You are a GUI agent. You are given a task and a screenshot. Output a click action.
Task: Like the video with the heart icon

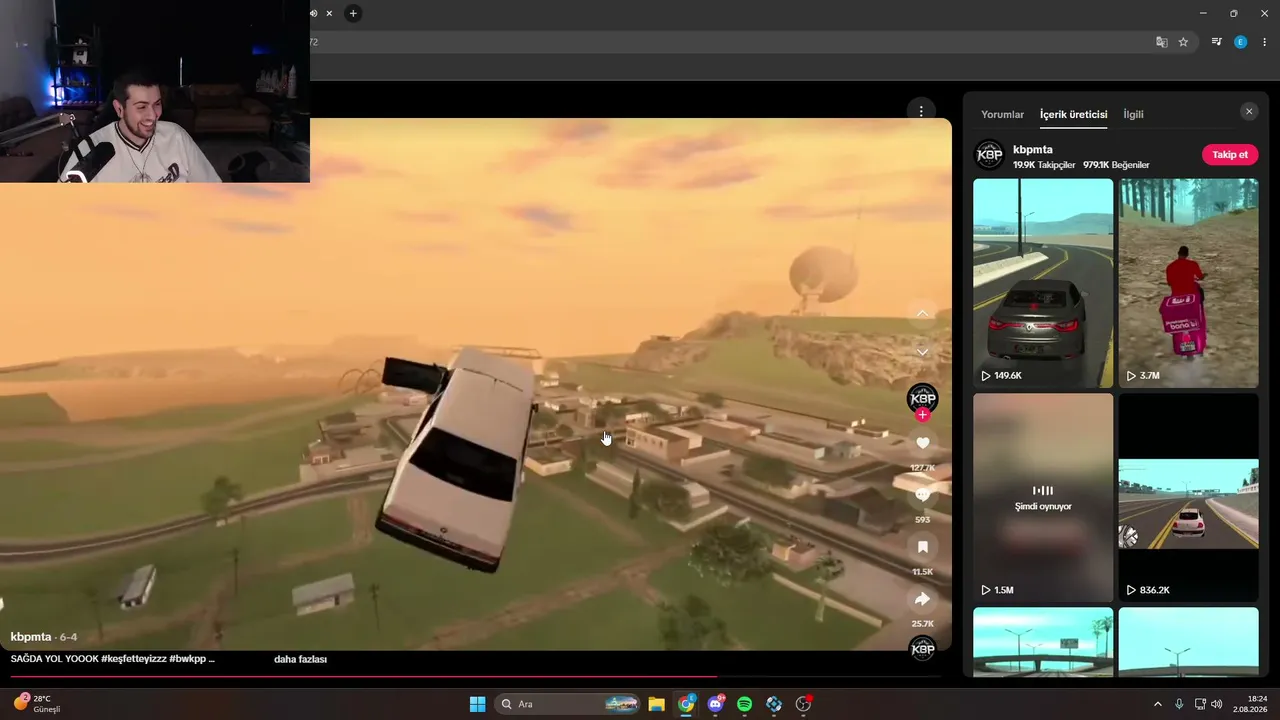pos(922,443)
